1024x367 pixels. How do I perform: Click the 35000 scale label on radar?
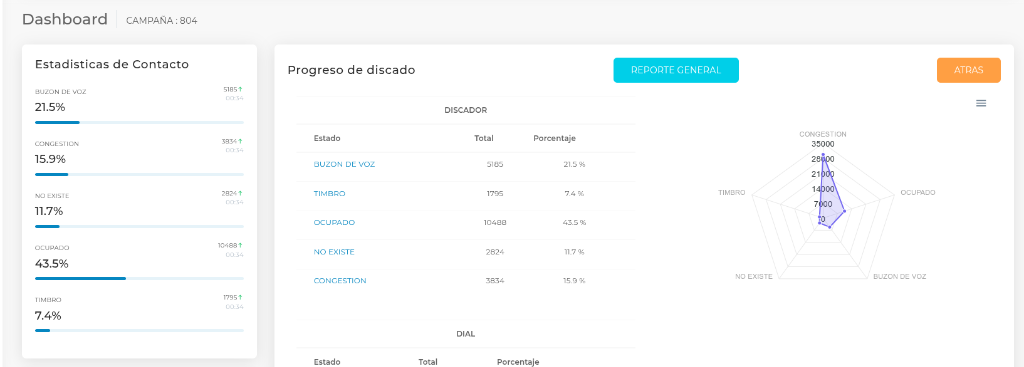tap(823, 144)
